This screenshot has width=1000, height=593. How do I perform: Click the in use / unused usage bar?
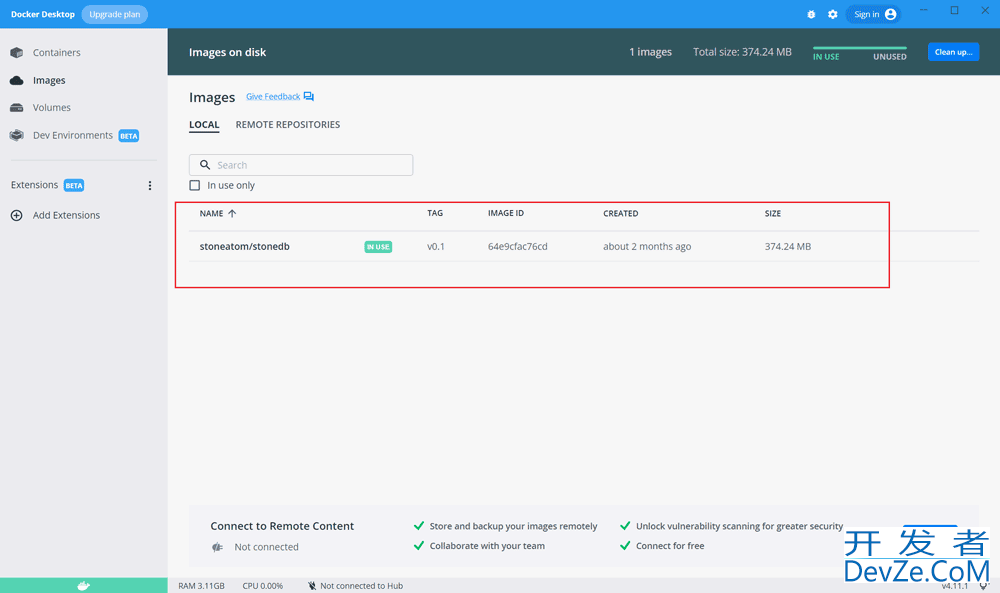[x=860, y=48]
